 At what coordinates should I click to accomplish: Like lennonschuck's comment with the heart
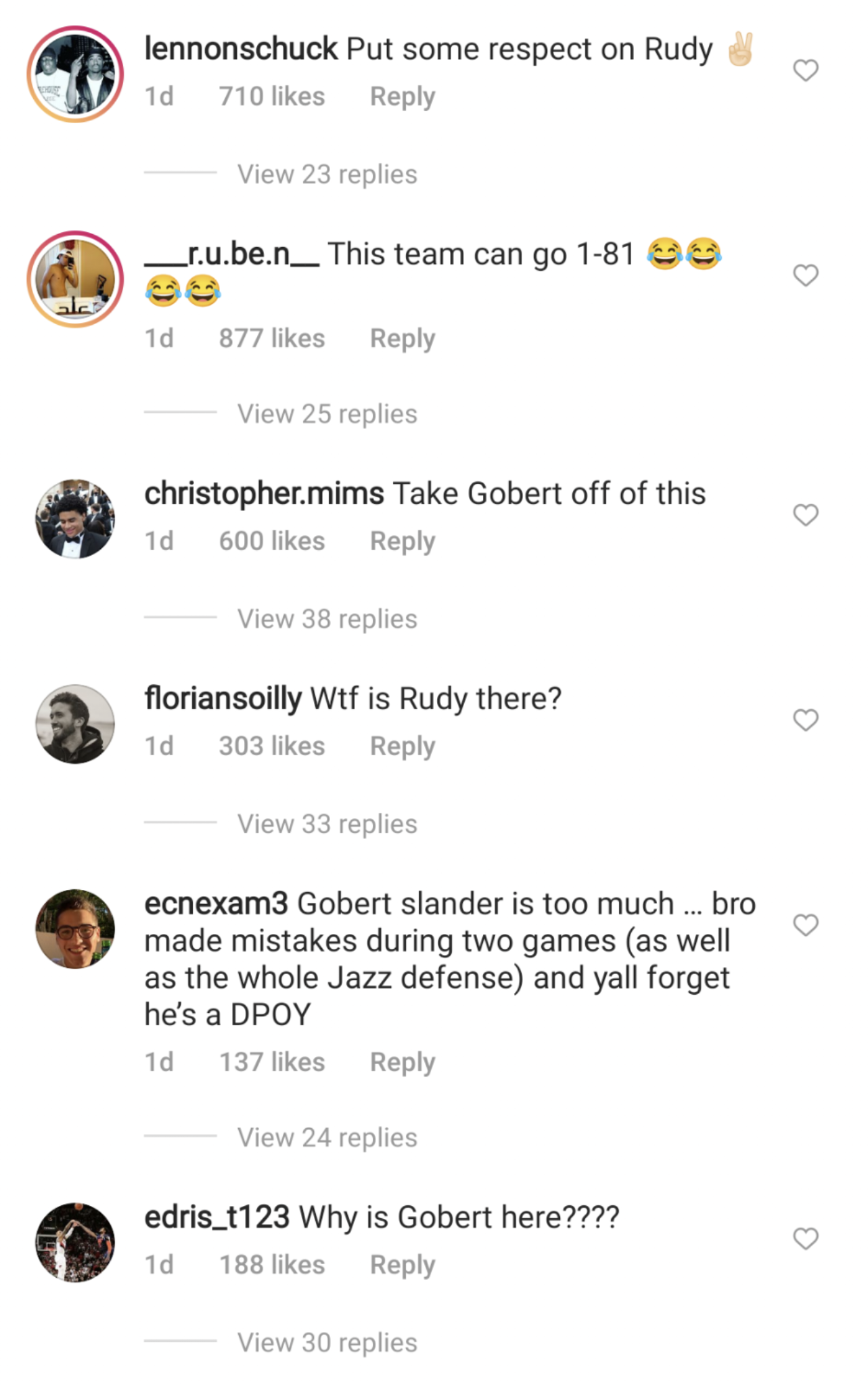tap(805, 70)
